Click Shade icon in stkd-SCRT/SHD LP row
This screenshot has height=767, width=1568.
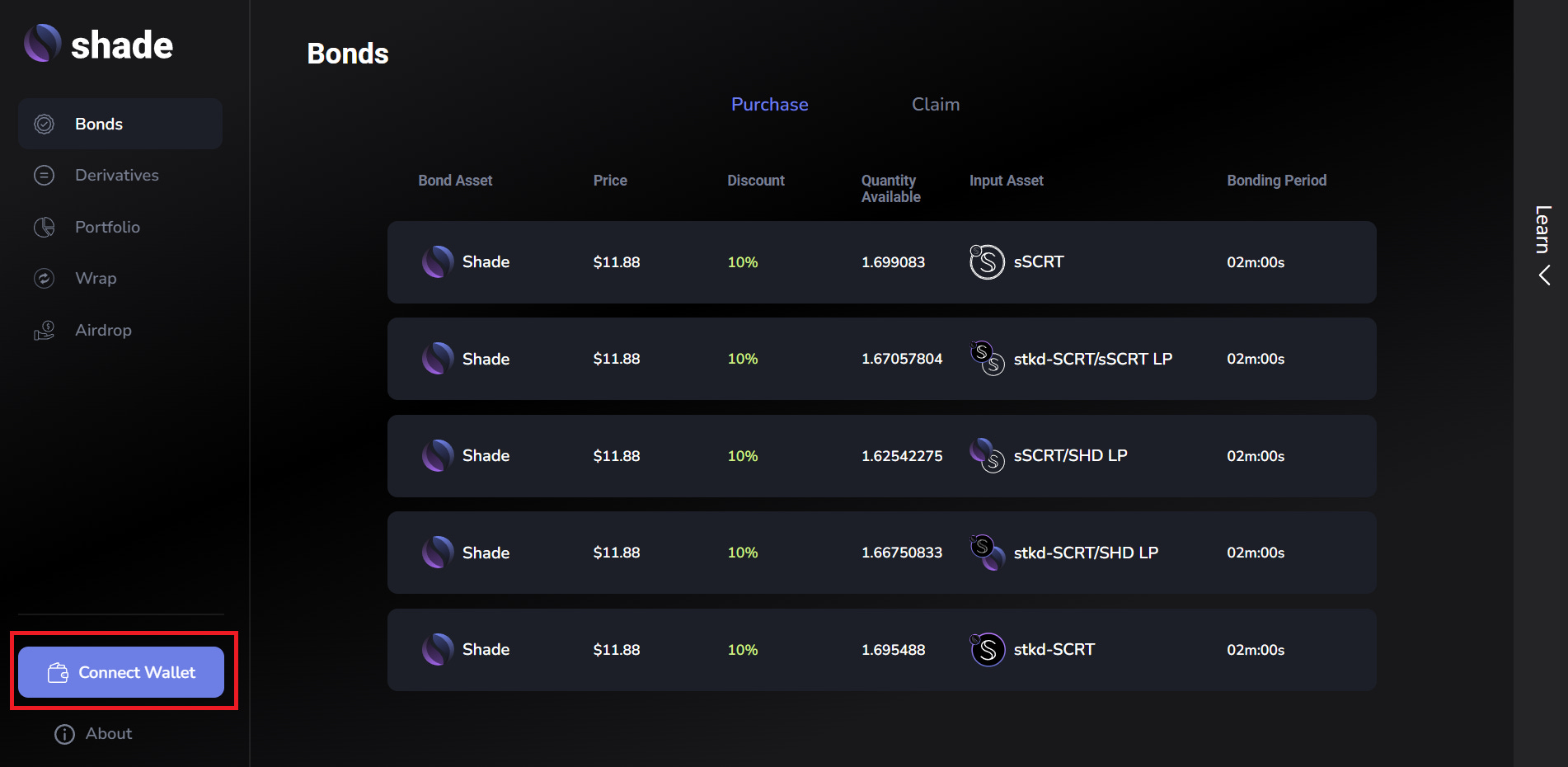tap(438, 553)
